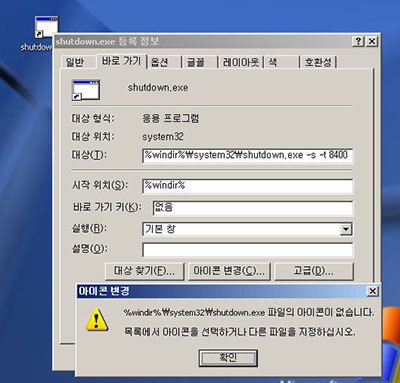This screenshot has width=400, height=383.
Task: Open the 레이아웃 tab
Action: coord(241,62)
